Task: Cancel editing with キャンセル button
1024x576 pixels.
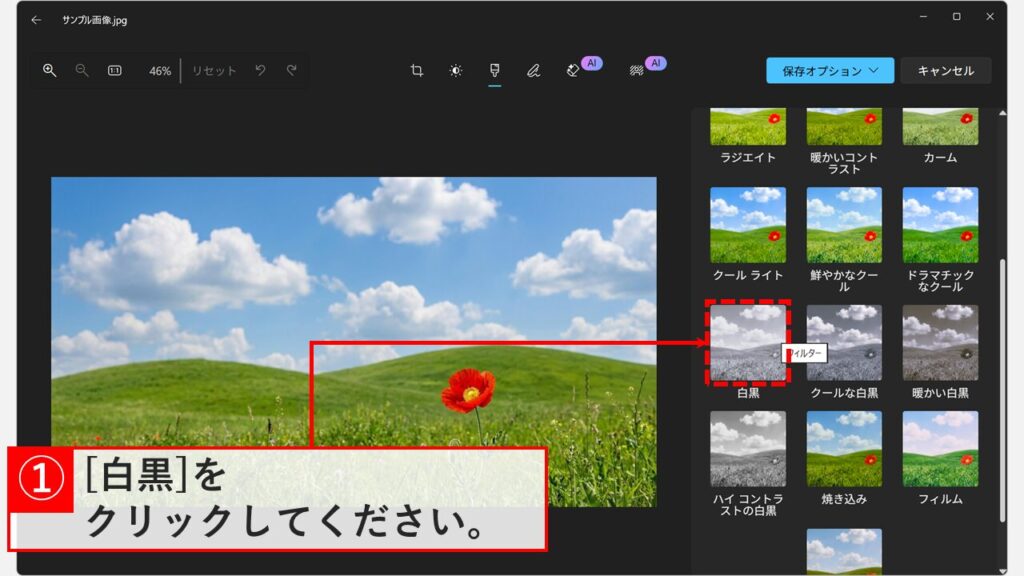Action: [x=945, y=71]
